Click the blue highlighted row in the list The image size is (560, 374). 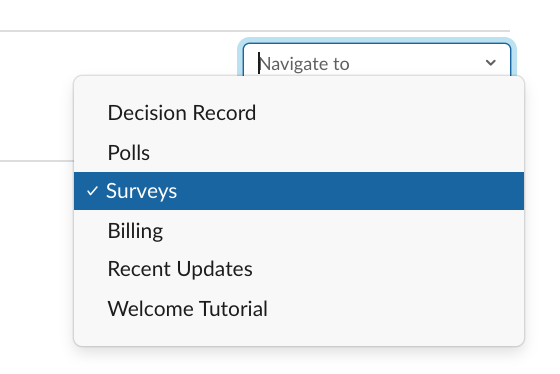(299, 191)
